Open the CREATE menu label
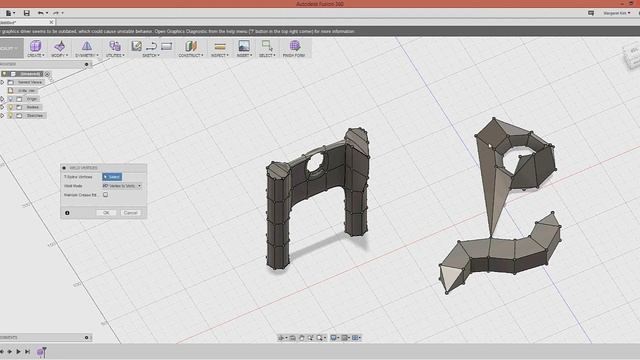 click(36, 55)
